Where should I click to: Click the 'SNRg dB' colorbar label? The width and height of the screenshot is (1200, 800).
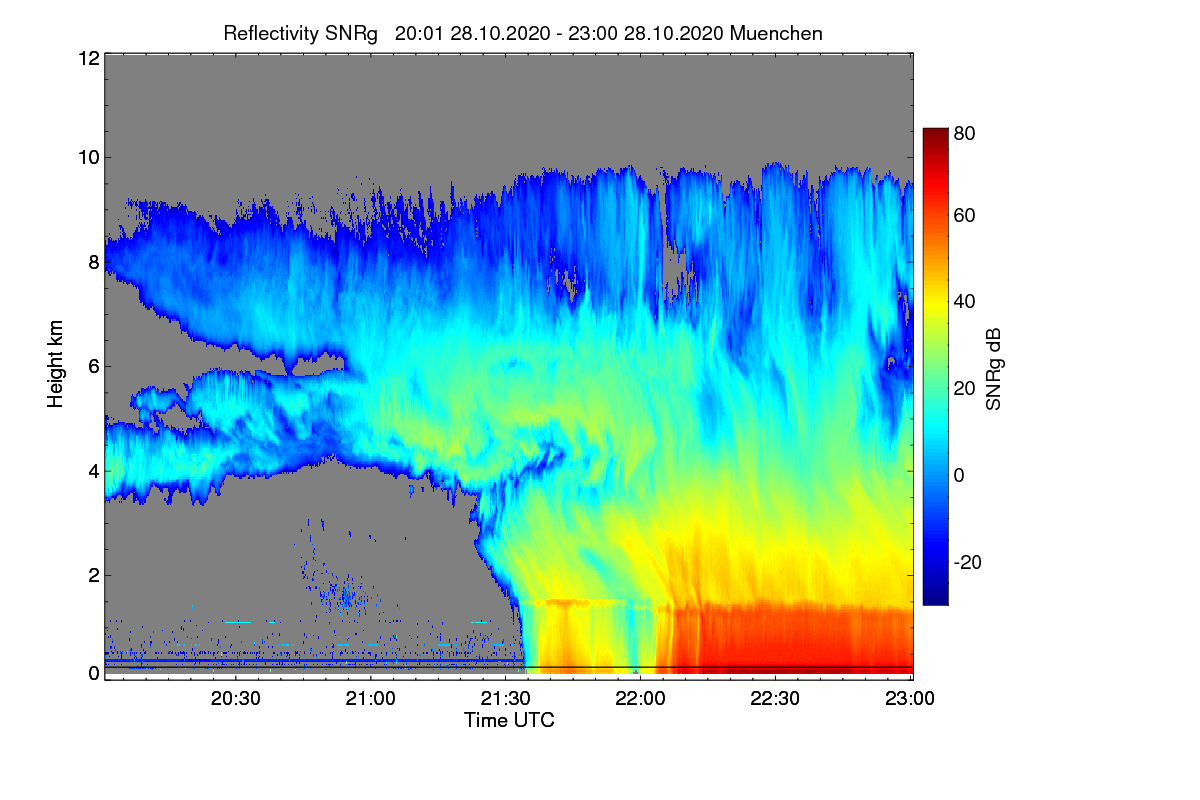(x=994, y=370)
